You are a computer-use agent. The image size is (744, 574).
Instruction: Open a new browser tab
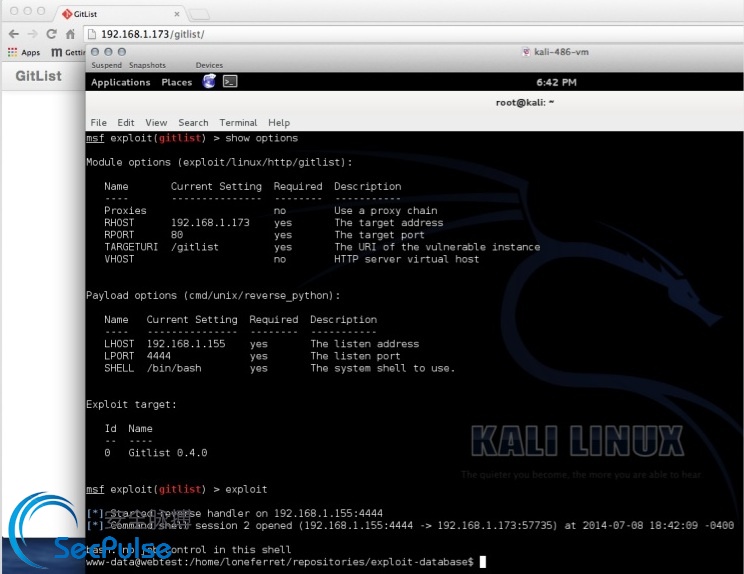point(199,15)
